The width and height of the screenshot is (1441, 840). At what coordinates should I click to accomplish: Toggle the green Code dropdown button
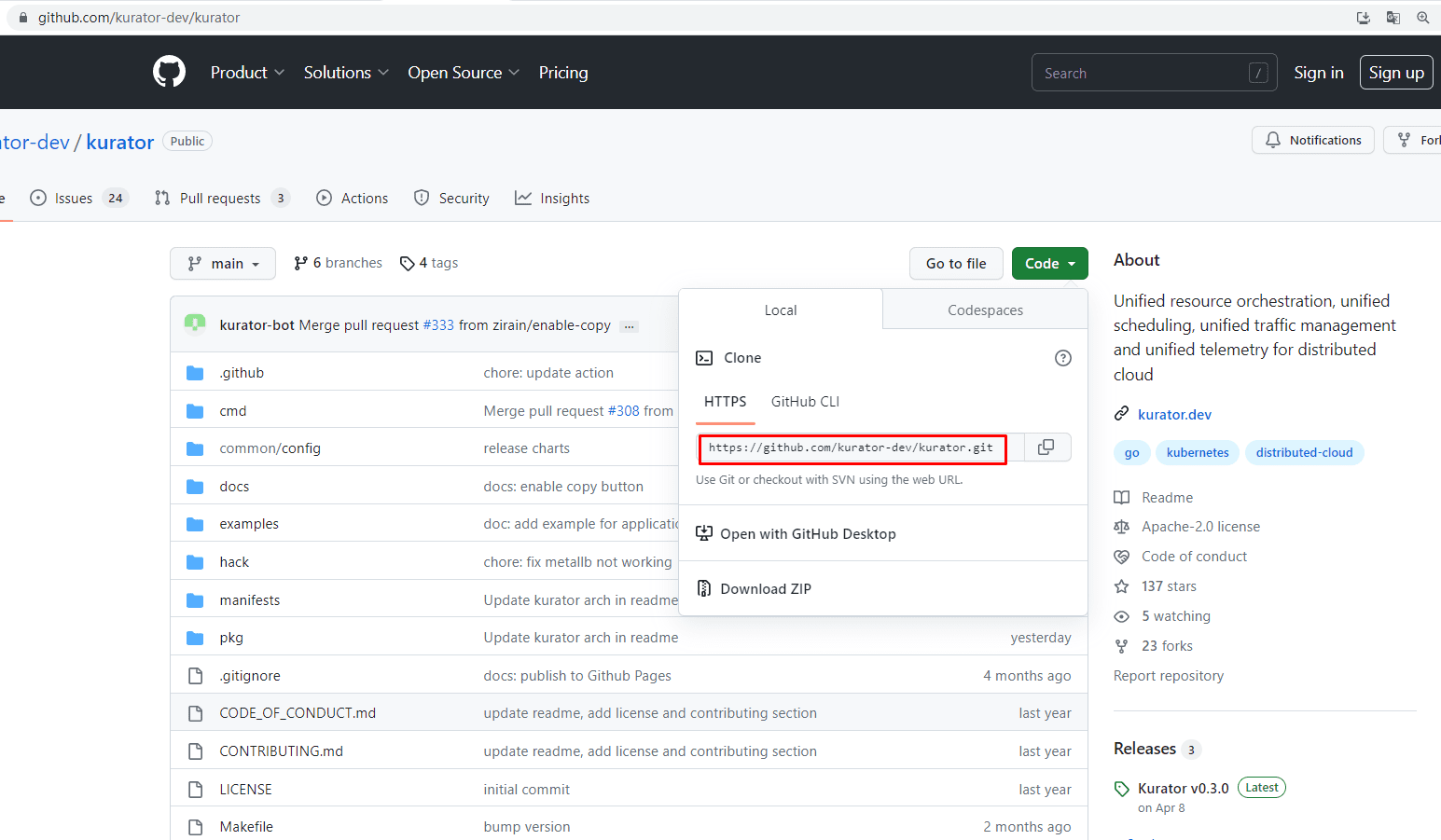[x=1050, y=264]
